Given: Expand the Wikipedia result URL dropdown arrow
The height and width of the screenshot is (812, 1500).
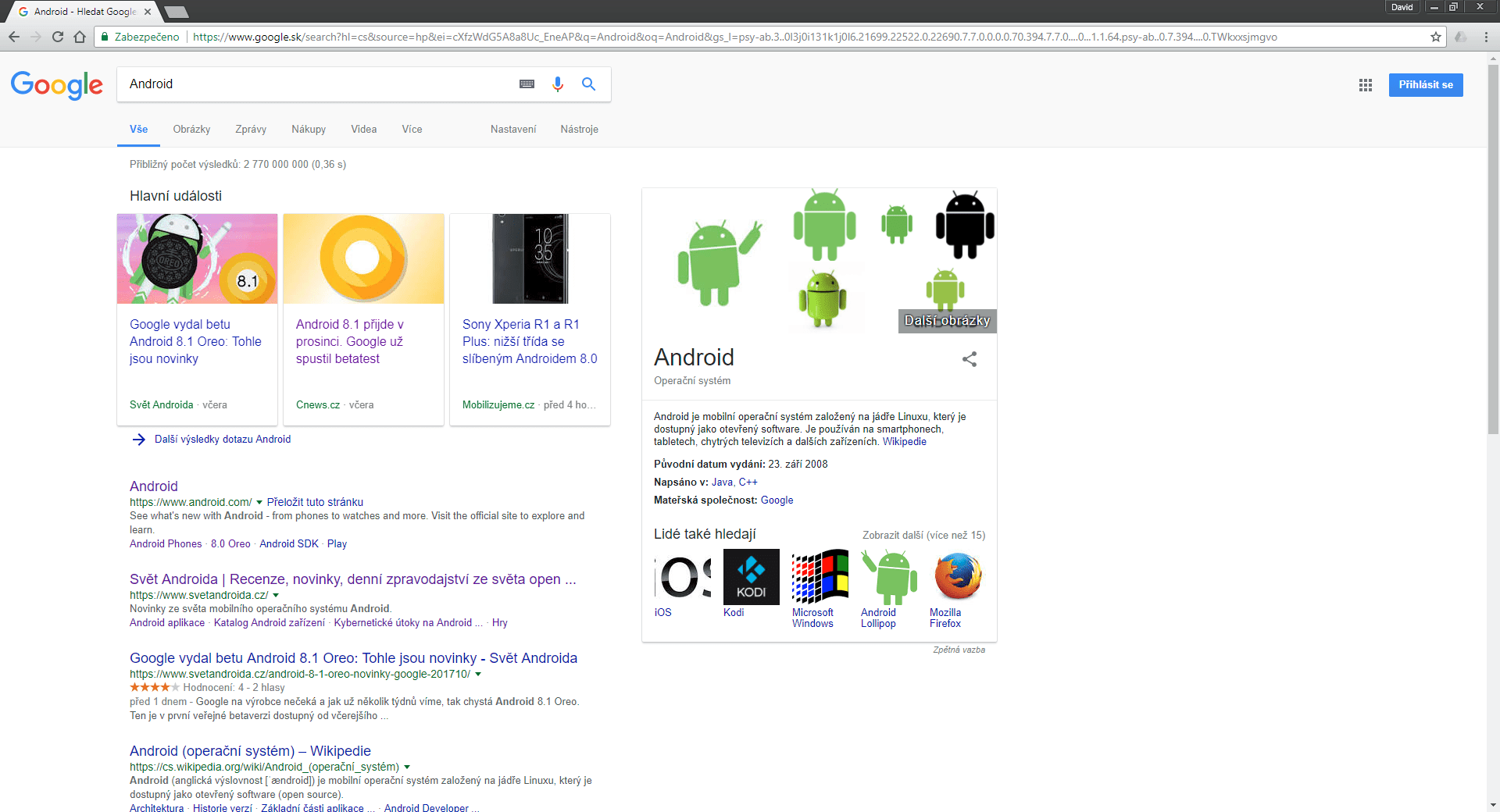Looking at the screenshot, I should [x=407, y=767].
